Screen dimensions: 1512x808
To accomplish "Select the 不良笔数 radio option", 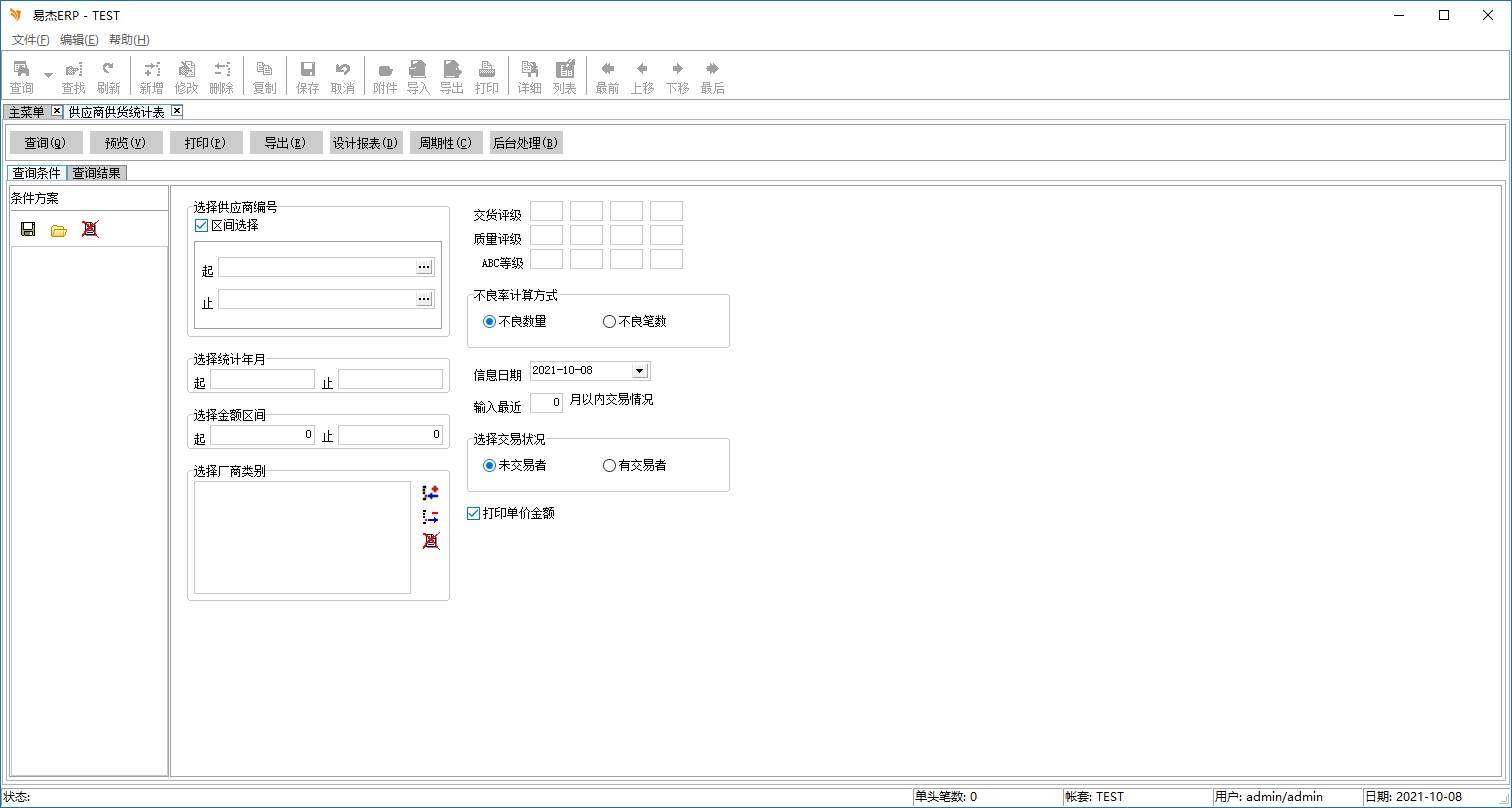I will [x=609, y=322].
